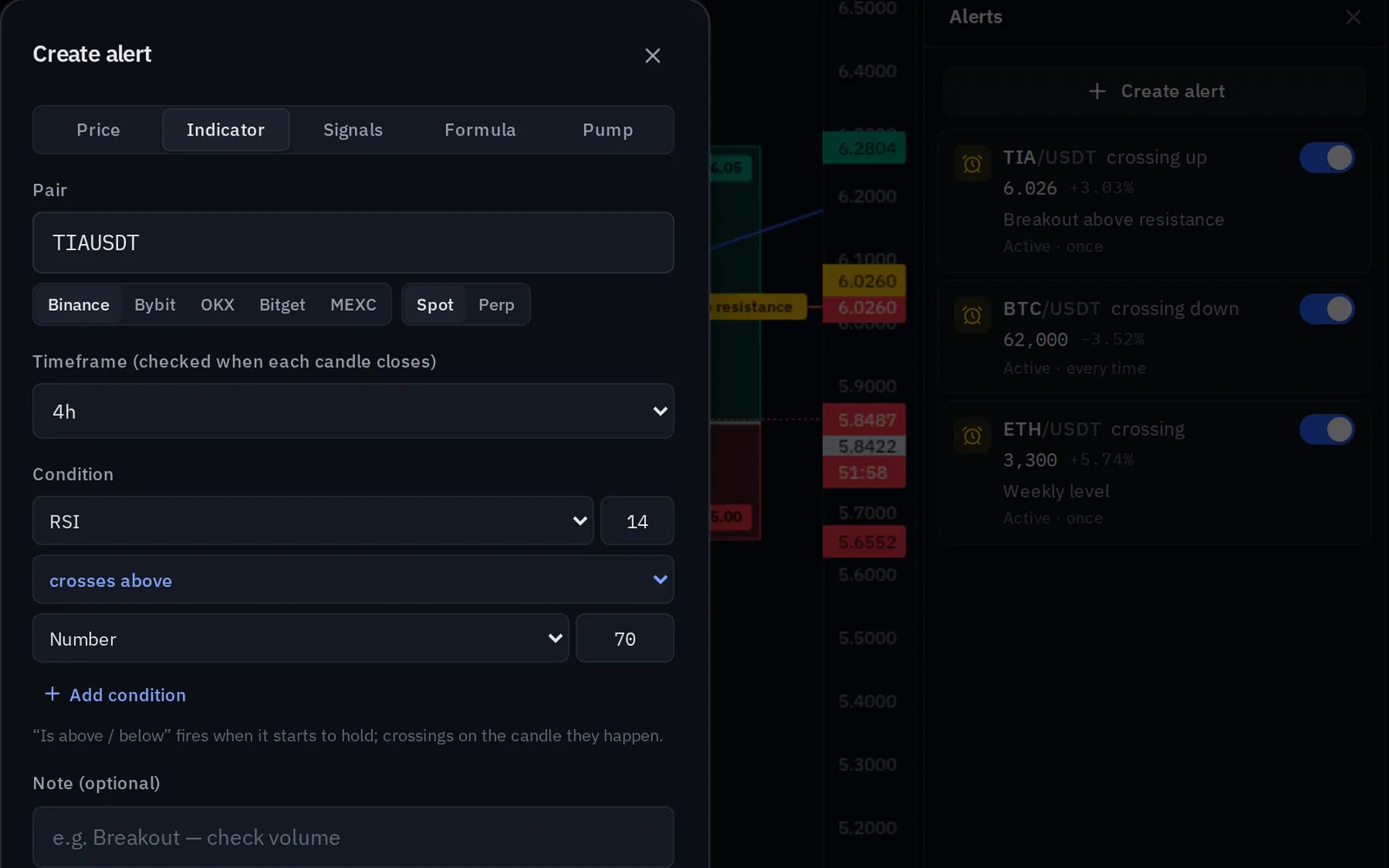The image size is (1389, 868).
Task: Click the 6.026 price on TIA alert
Action: coord(1030,188)
